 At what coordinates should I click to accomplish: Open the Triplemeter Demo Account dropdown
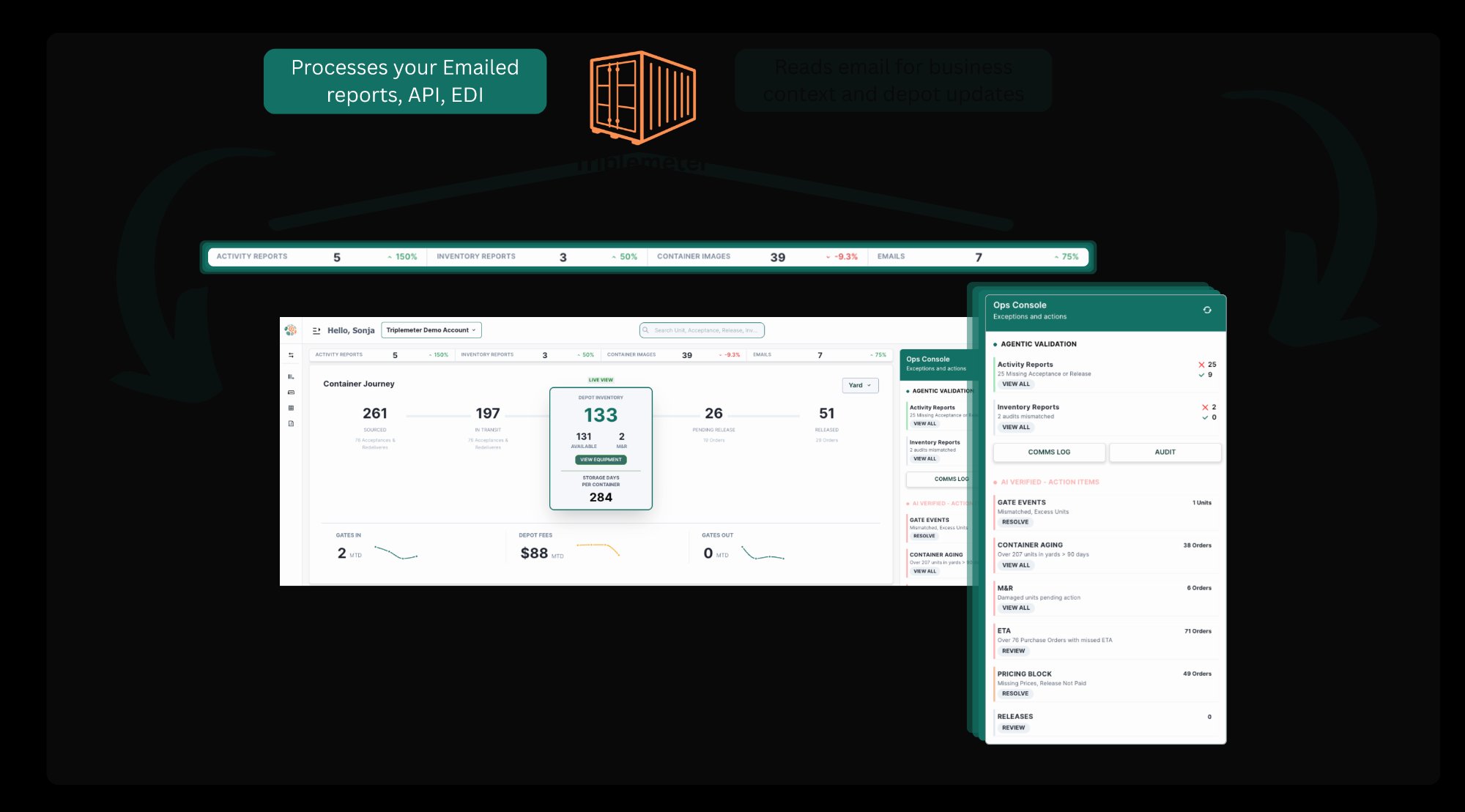point(431,330)
